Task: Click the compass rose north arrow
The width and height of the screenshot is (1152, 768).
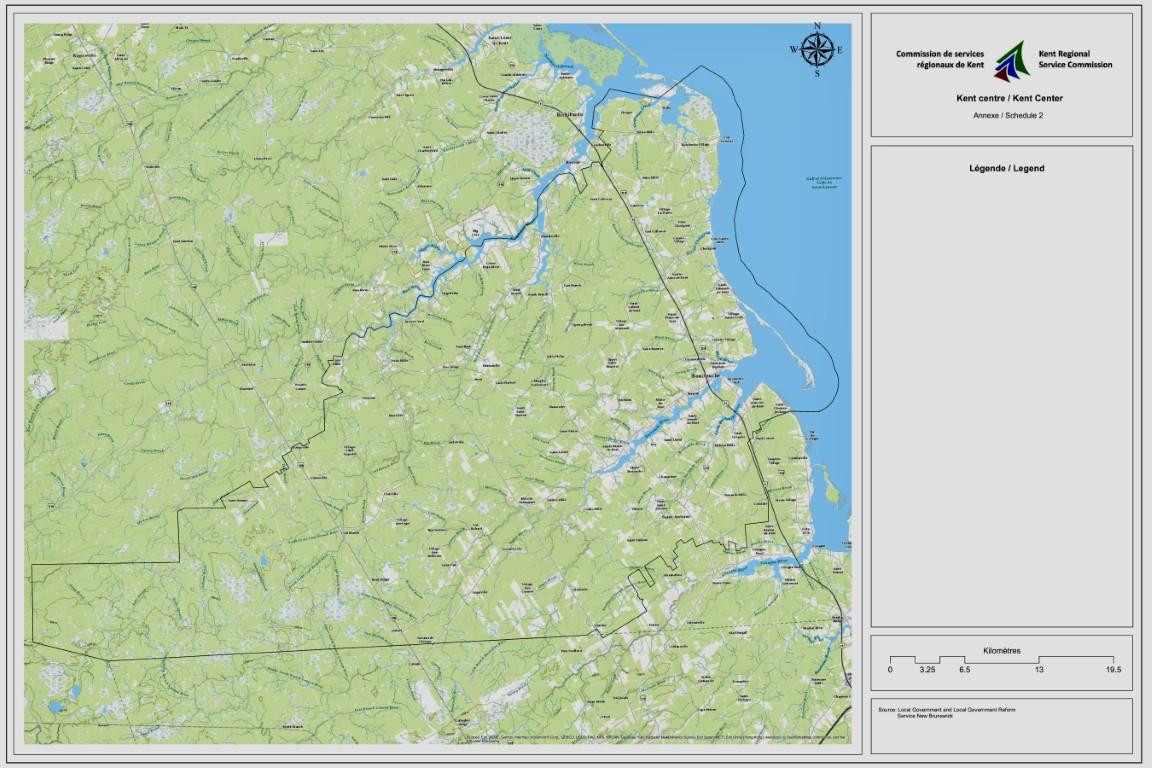Action: tap(818, 27)
